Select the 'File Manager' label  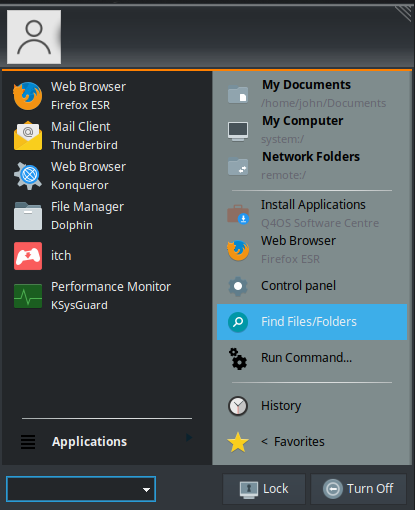click(87, 207)
